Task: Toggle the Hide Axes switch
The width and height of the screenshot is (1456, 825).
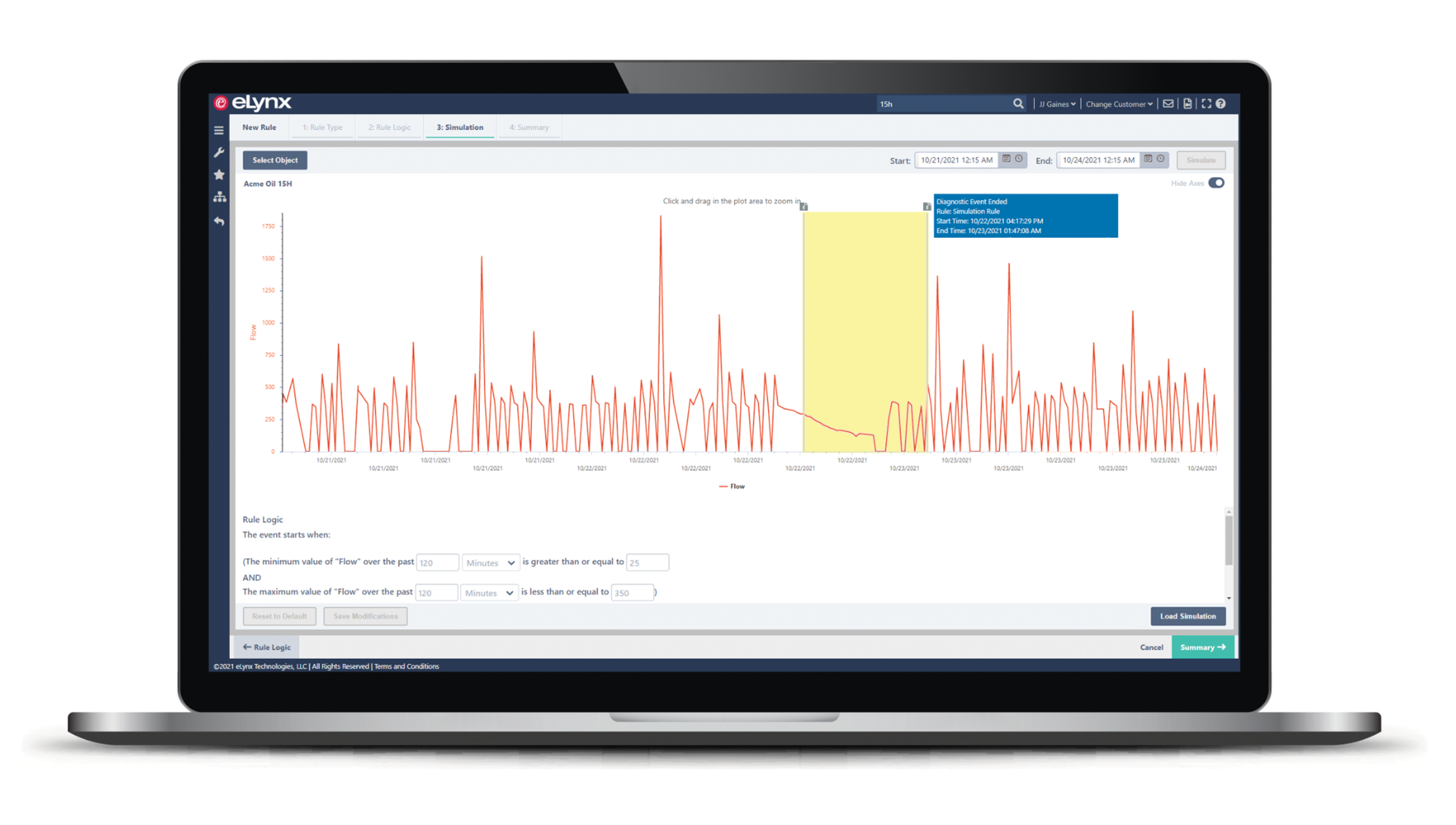Action: pyautogui.click(x=1216, y=183)
